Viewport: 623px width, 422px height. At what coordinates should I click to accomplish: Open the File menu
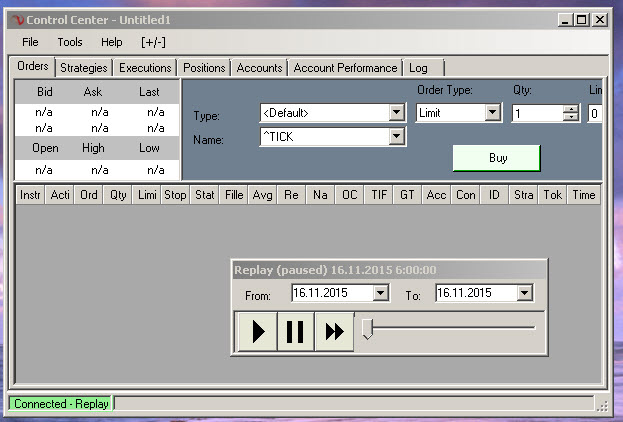tap(30, 42)
